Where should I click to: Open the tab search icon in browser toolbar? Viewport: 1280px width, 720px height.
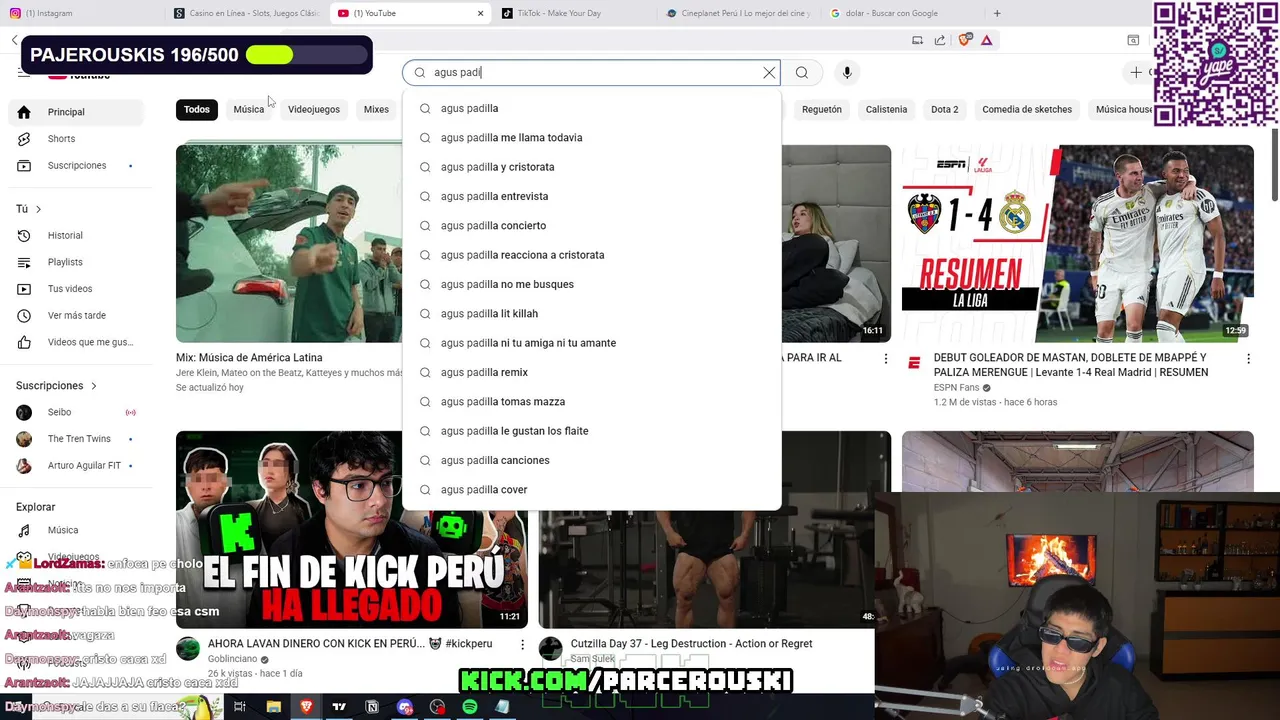click(x=1133, y=40)
